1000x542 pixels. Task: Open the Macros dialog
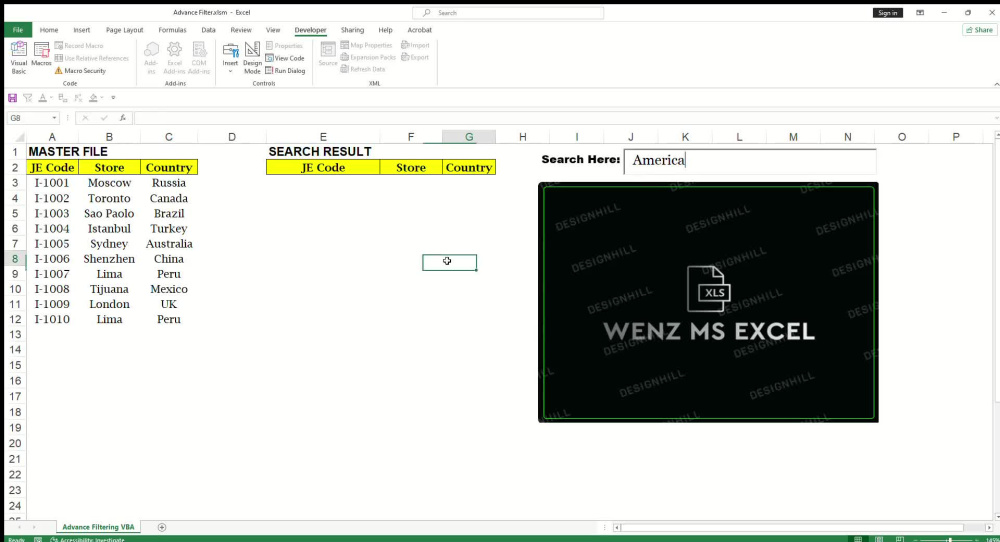[x=41, y=55]
